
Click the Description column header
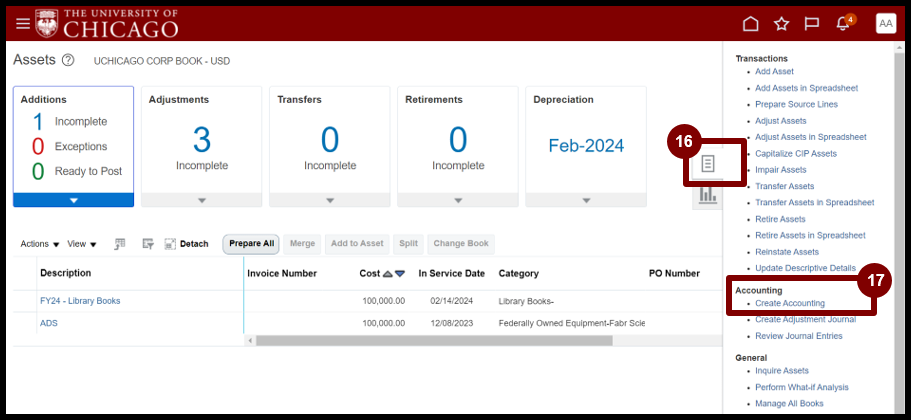[x=66, y=273]
